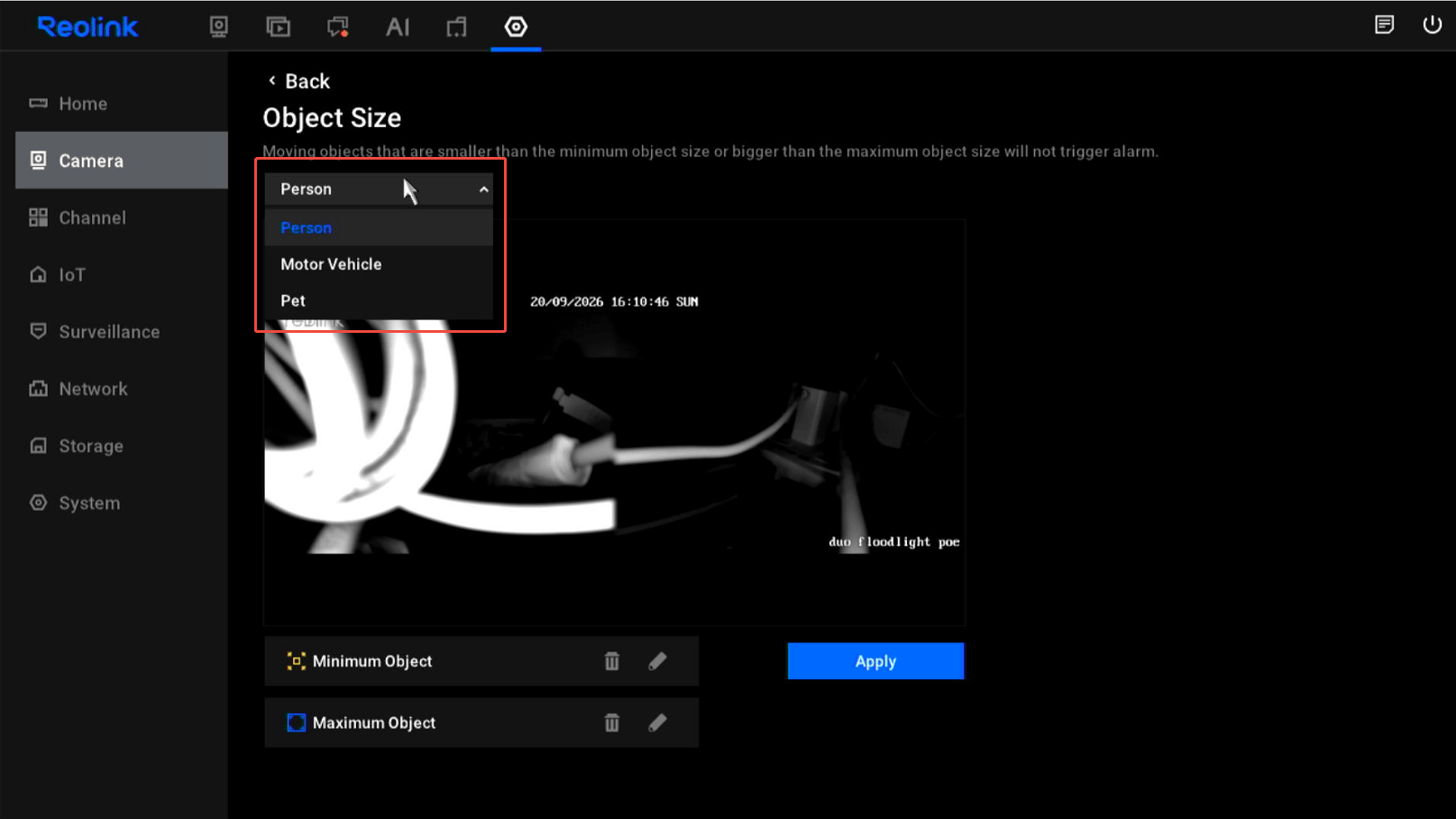The height and width of the screenshot is (819, 1456).
Task: Select Camera in the sidebar
Action: pos(122,161)
